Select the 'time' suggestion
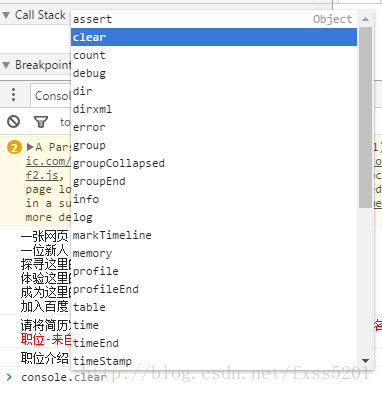Screen dimensions: 382x393 point(214,325)
